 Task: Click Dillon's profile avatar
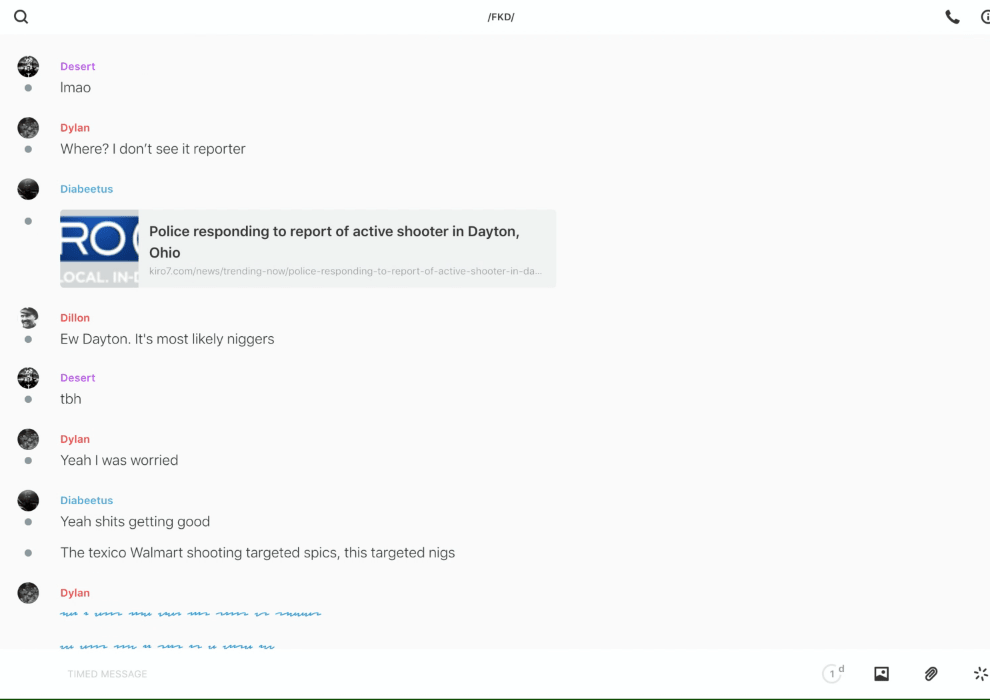click(x=28, y=318)
